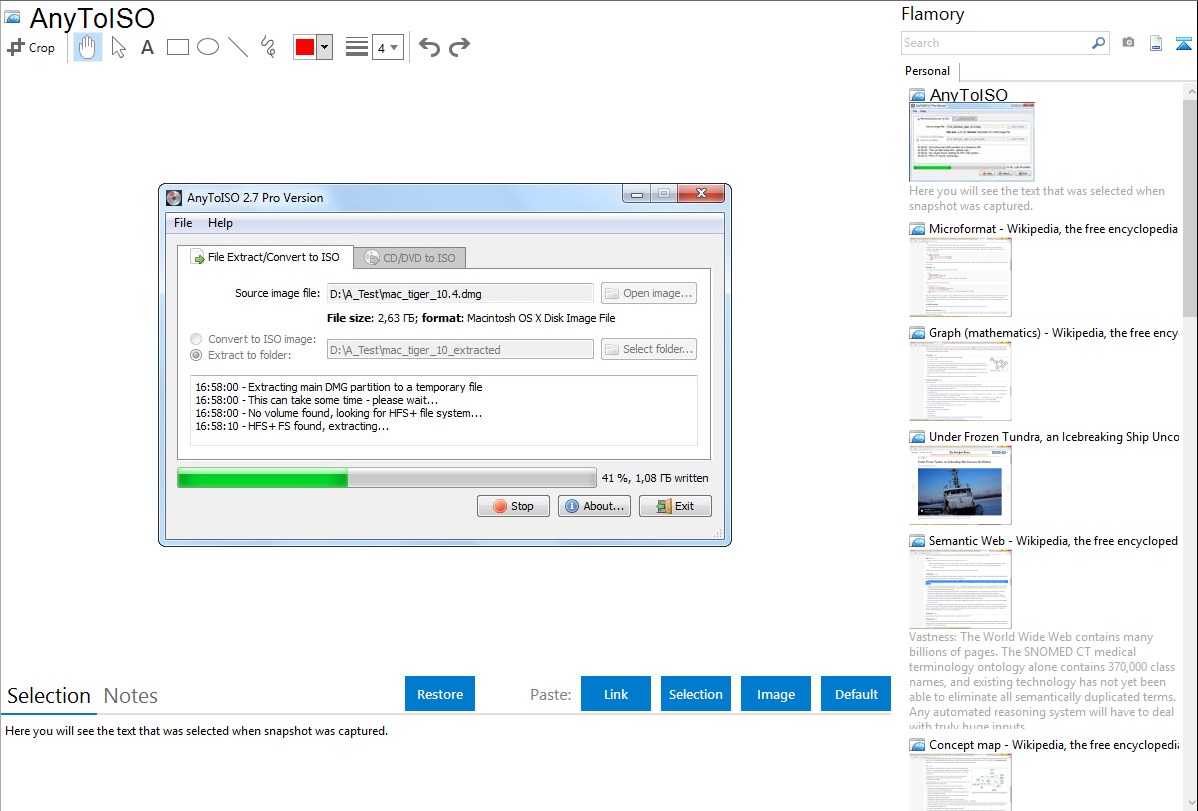Viewport: 1198px width, 811px height.
Task: Pick the freehand drawing tool
Action: (268, 47)
